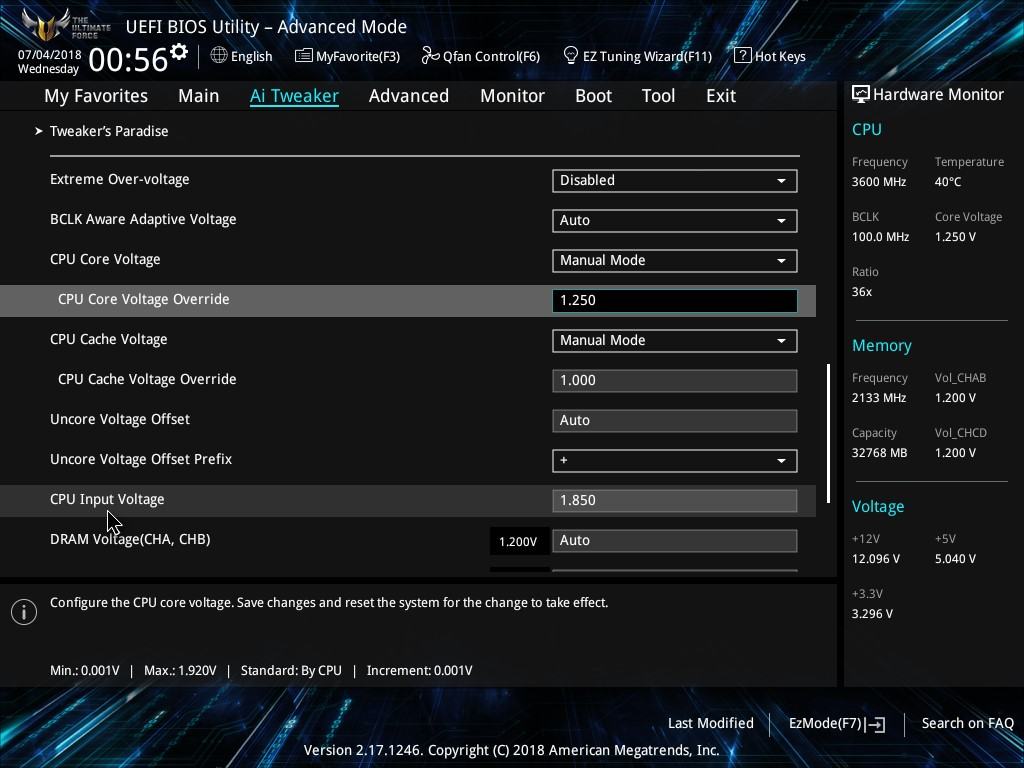Click the Max.: 1.920V limit text
Image resolution: width=1024 pixels, height=768 pixels.
[x=180, y=671]
